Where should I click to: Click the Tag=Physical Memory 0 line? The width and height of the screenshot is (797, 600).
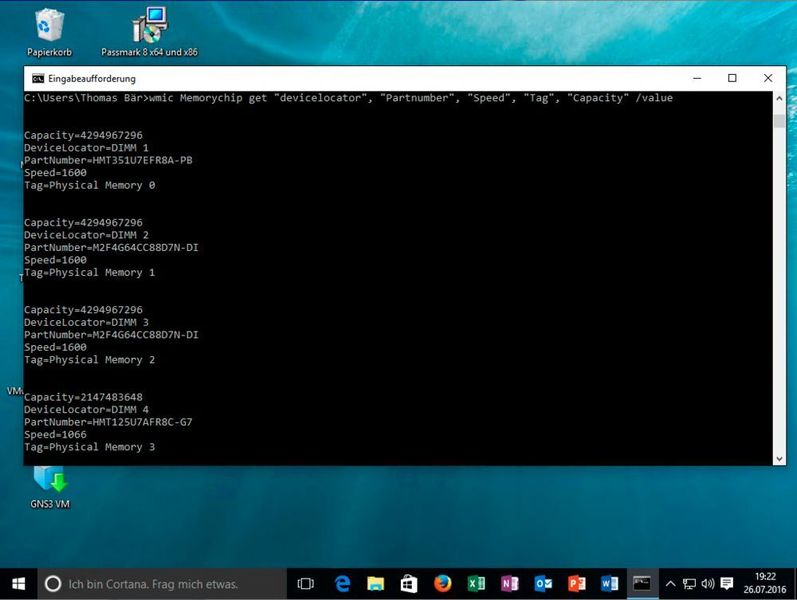pyautogui.click(x=89, y=185)
